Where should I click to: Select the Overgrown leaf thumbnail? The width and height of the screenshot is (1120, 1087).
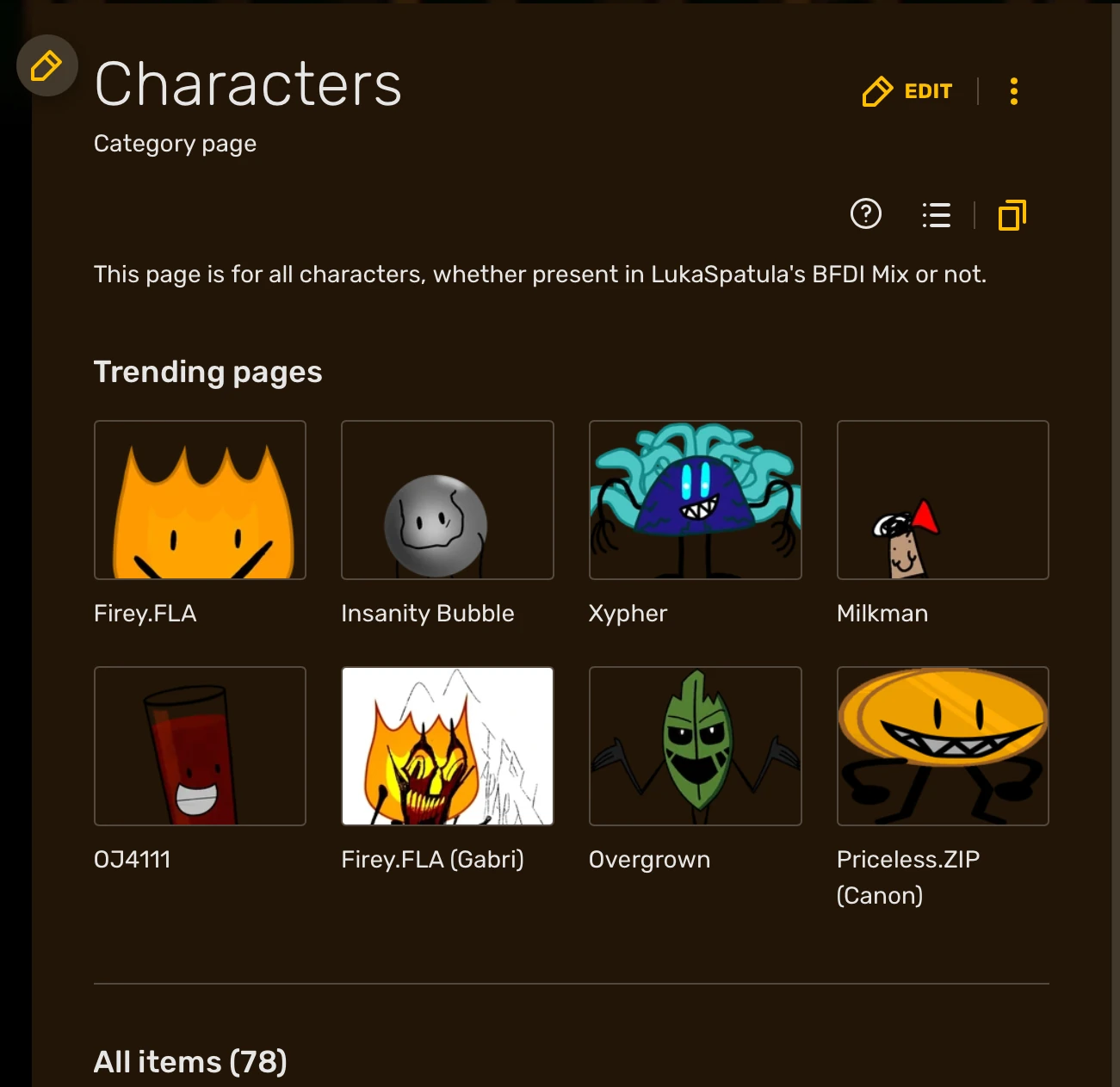click(x=696, y=746)
